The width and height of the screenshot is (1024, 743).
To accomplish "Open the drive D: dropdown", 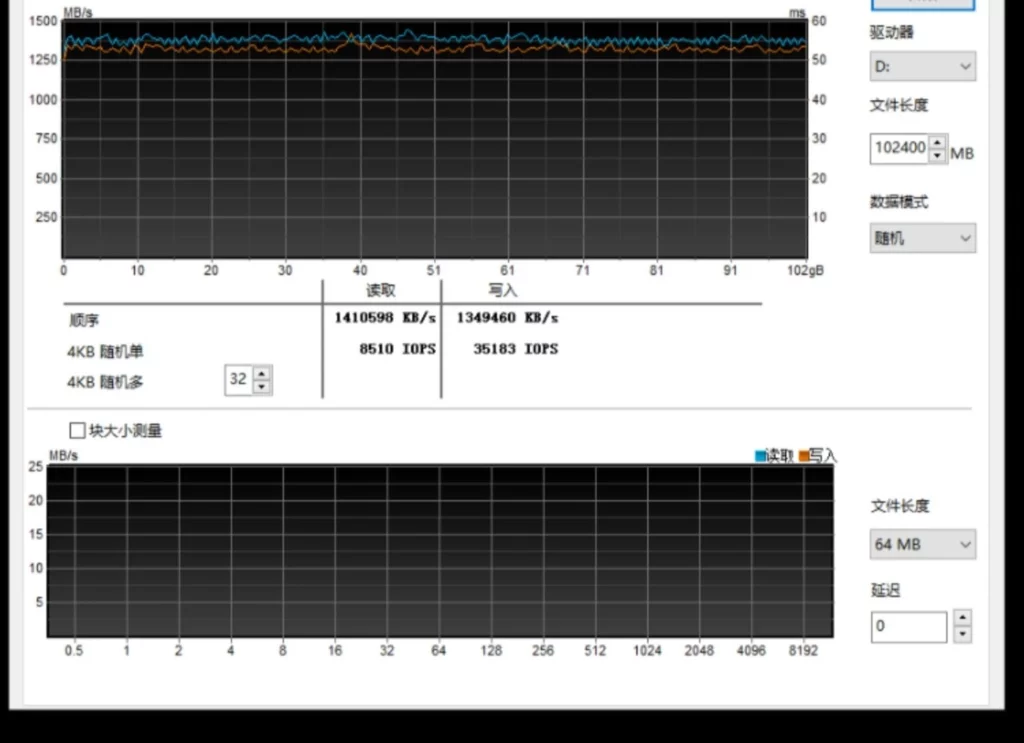I will pyautogui.click(x=922, y=66).
